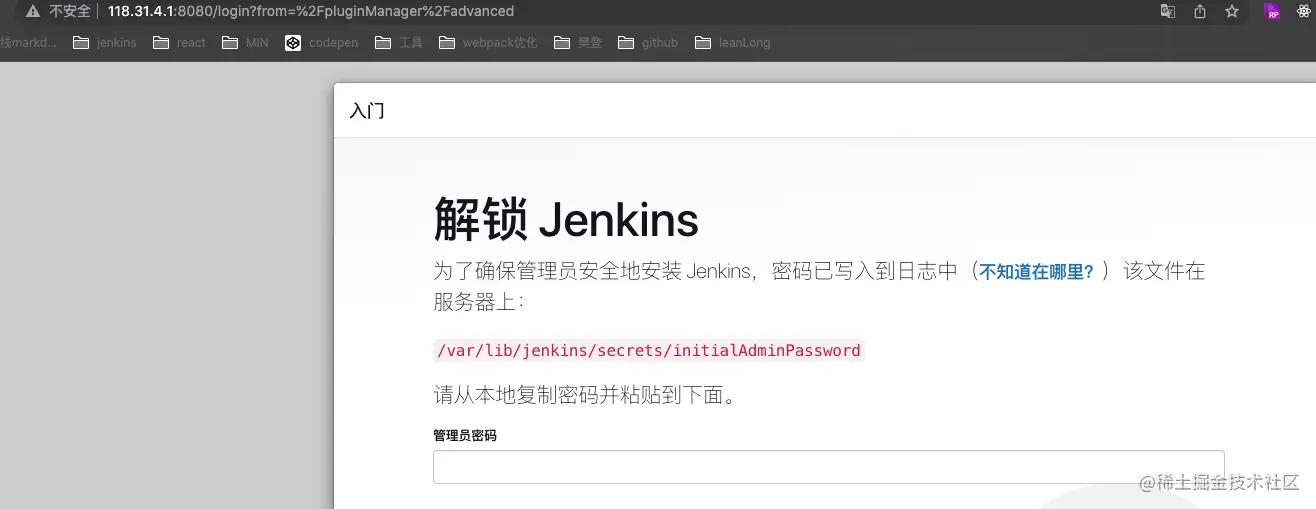1316x509 pixels.
Task: Open the webpack优化 bookmark folder
Action: (487, 43)
